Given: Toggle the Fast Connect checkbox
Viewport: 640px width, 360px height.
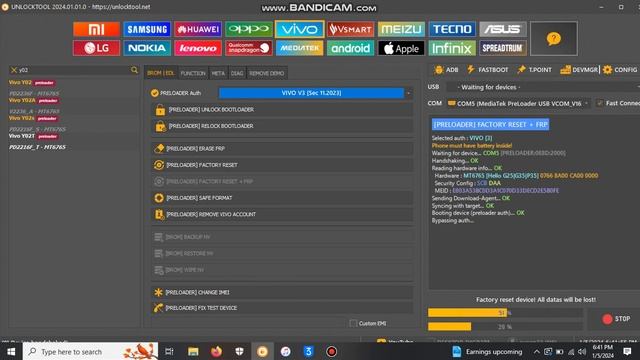Looking at the screenshot, I should pyautogui.click(x=600, y=103).
